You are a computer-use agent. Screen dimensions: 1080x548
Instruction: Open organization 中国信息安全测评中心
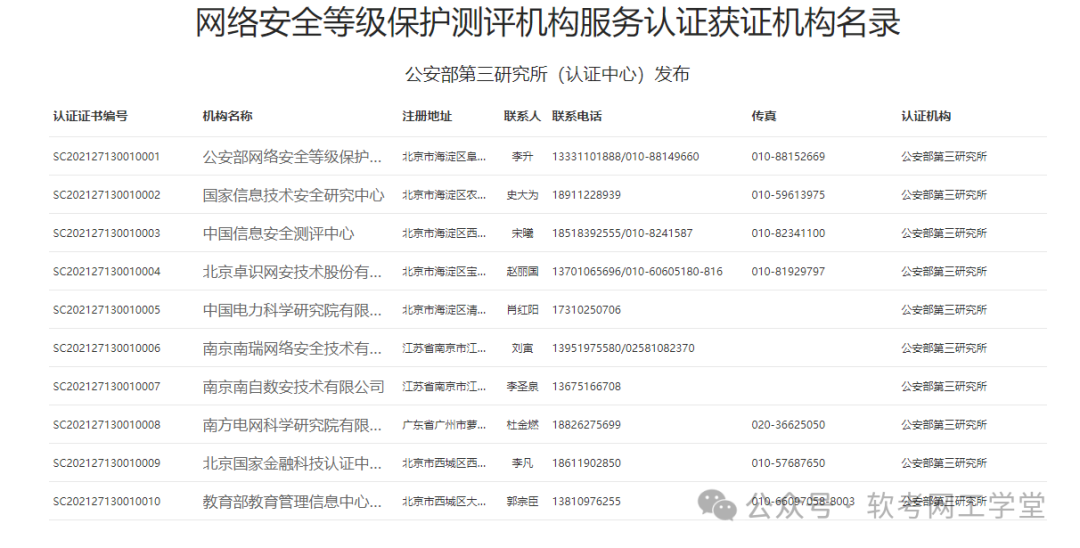coord(278,233)
